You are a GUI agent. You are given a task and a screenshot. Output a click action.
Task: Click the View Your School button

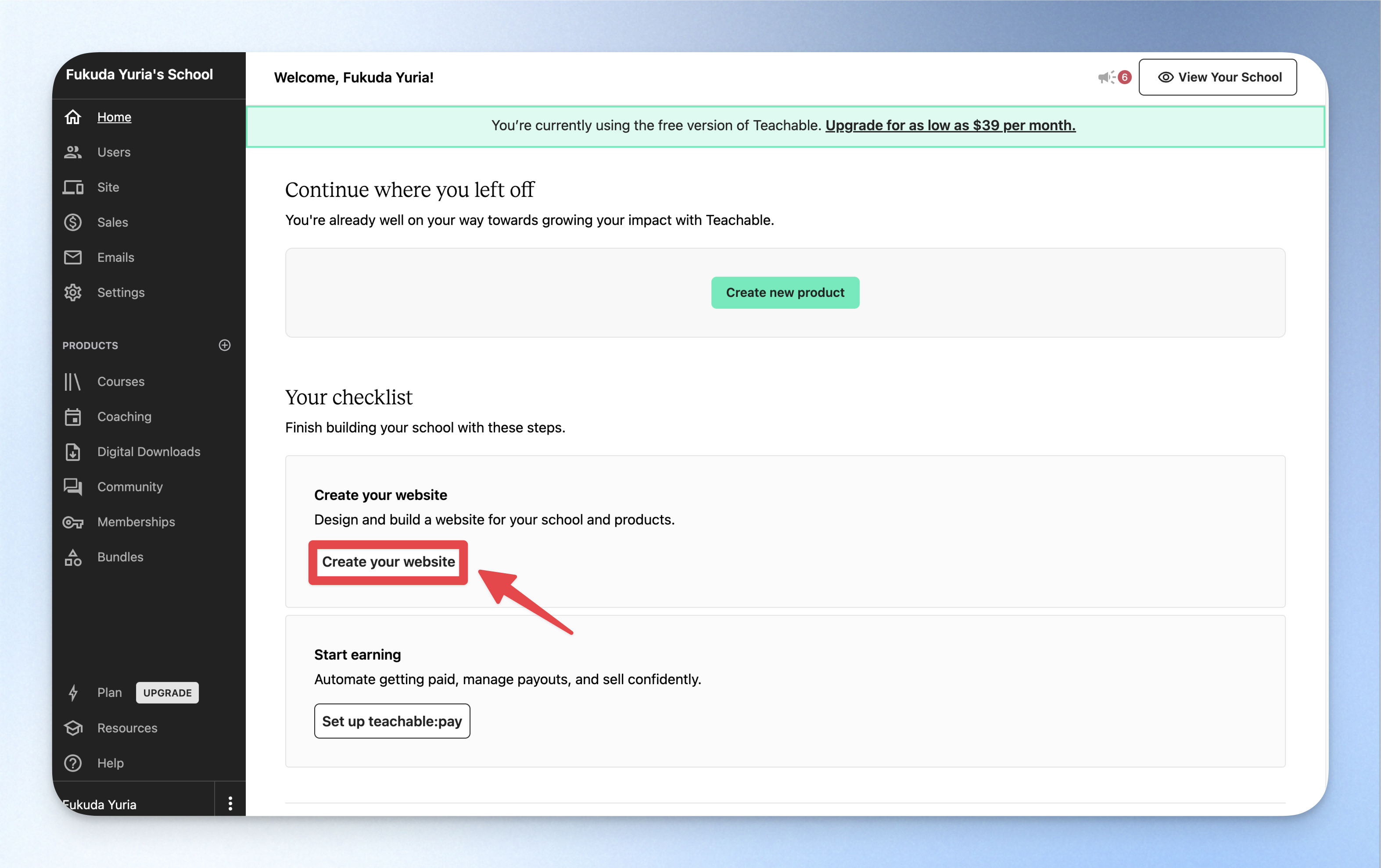click(1218, 77)
